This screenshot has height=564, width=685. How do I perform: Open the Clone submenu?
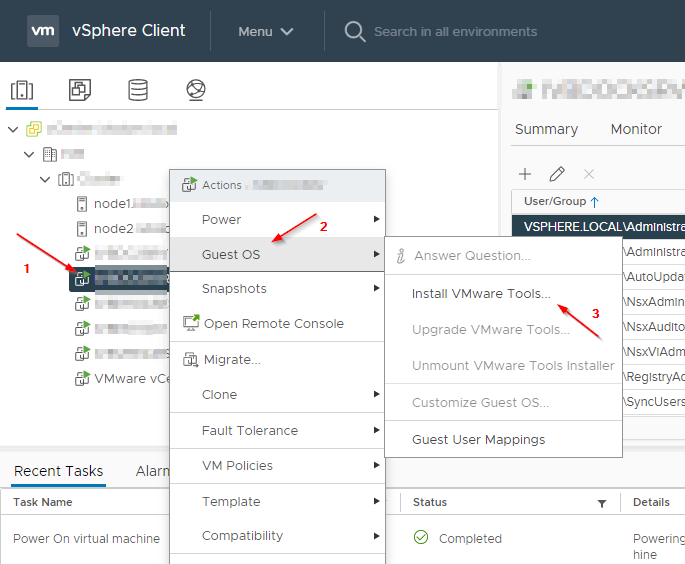[277, 394]
